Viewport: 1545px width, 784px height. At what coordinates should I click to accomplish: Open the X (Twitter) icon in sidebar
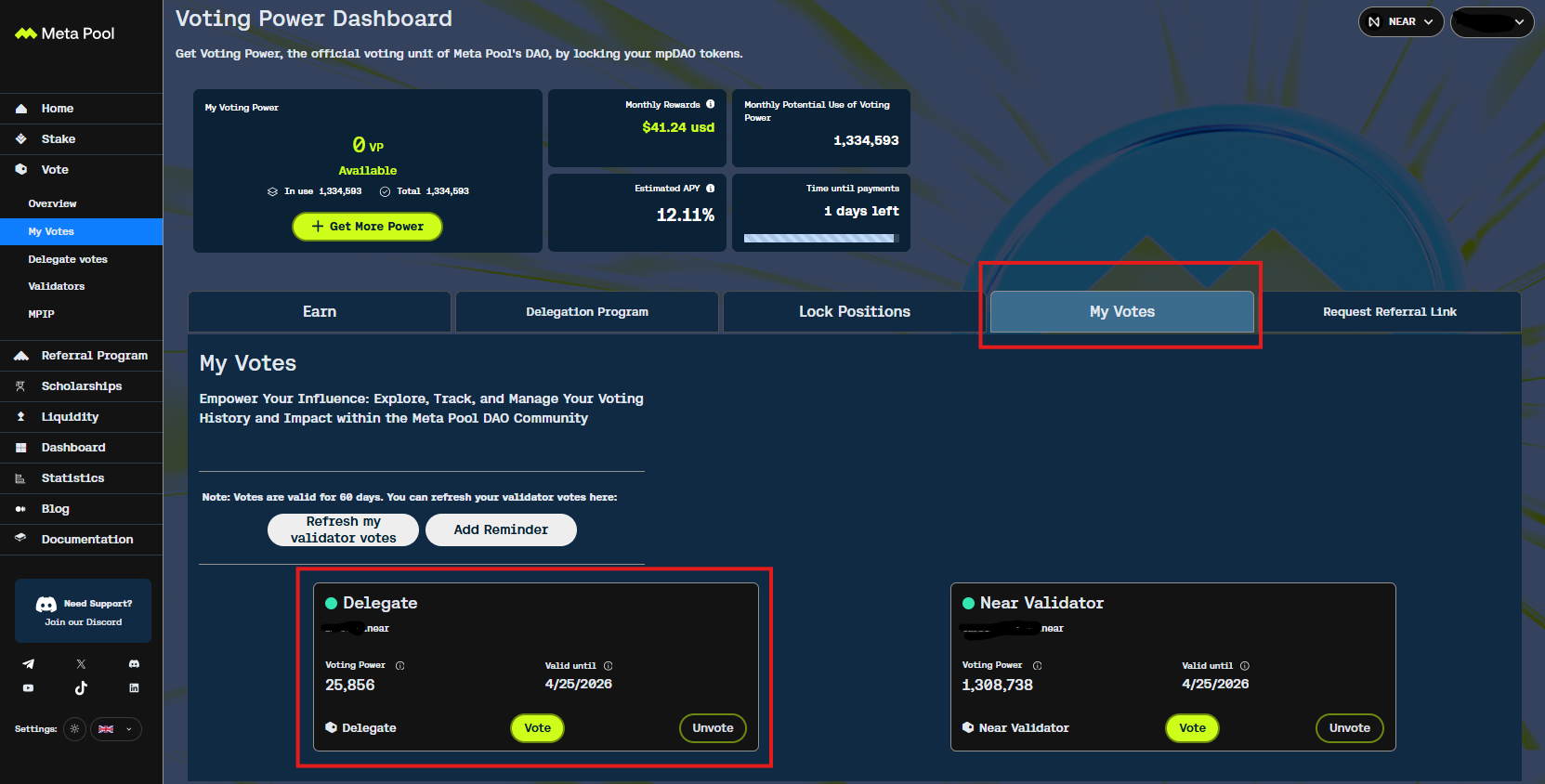click(81, 664)
